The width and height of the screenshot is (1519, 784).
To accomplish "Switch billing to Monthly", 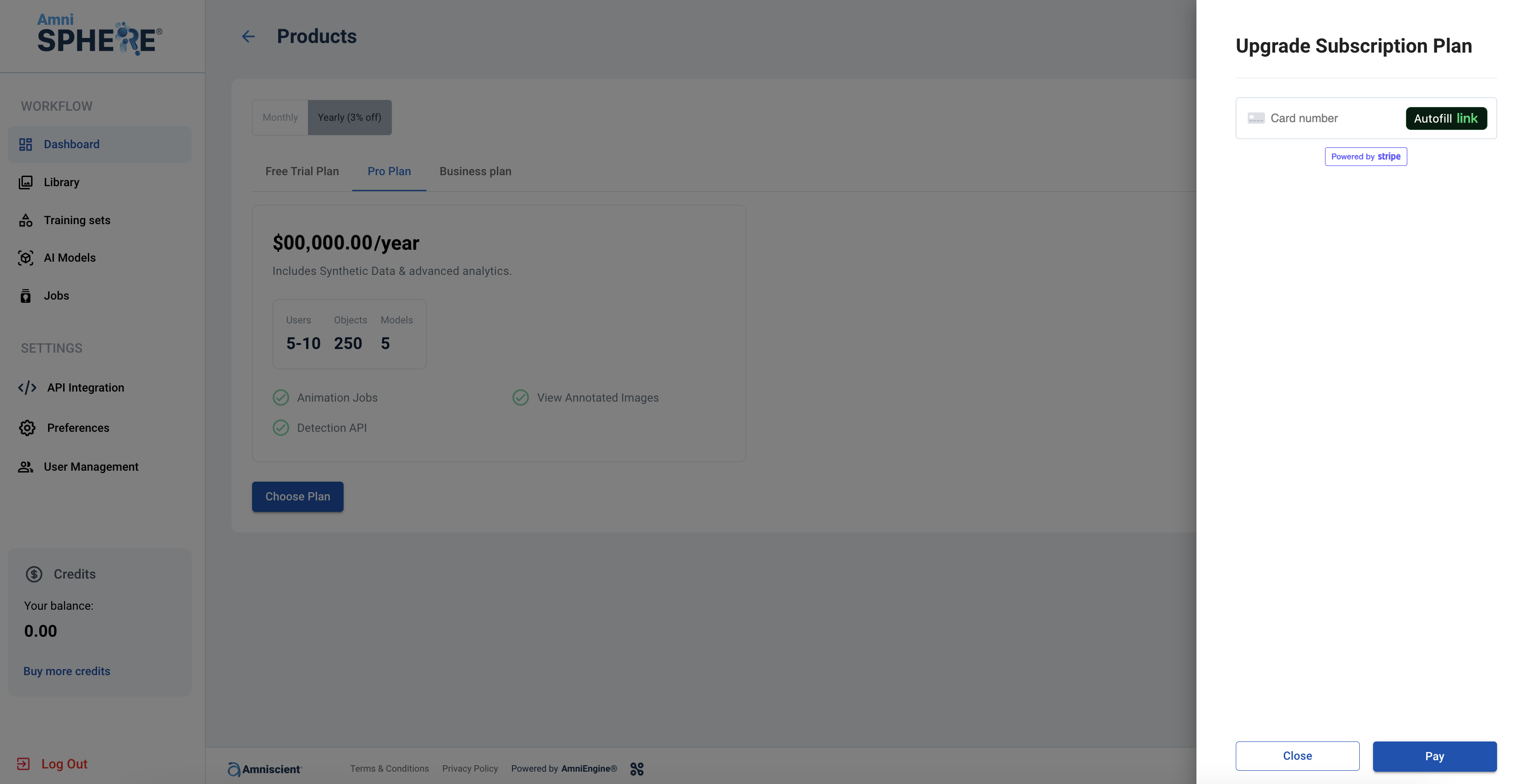I will coord(280,117).
